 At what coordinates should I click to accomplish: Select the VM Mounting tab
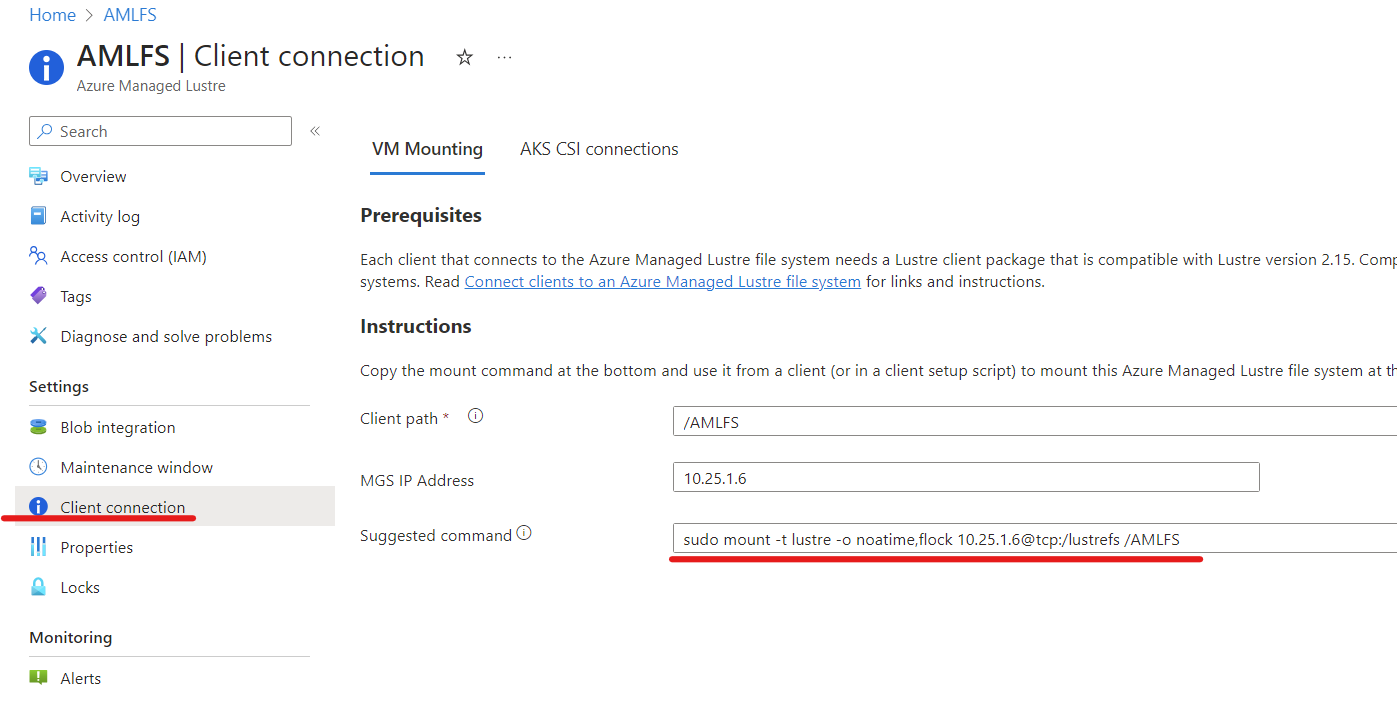[427, 149]
